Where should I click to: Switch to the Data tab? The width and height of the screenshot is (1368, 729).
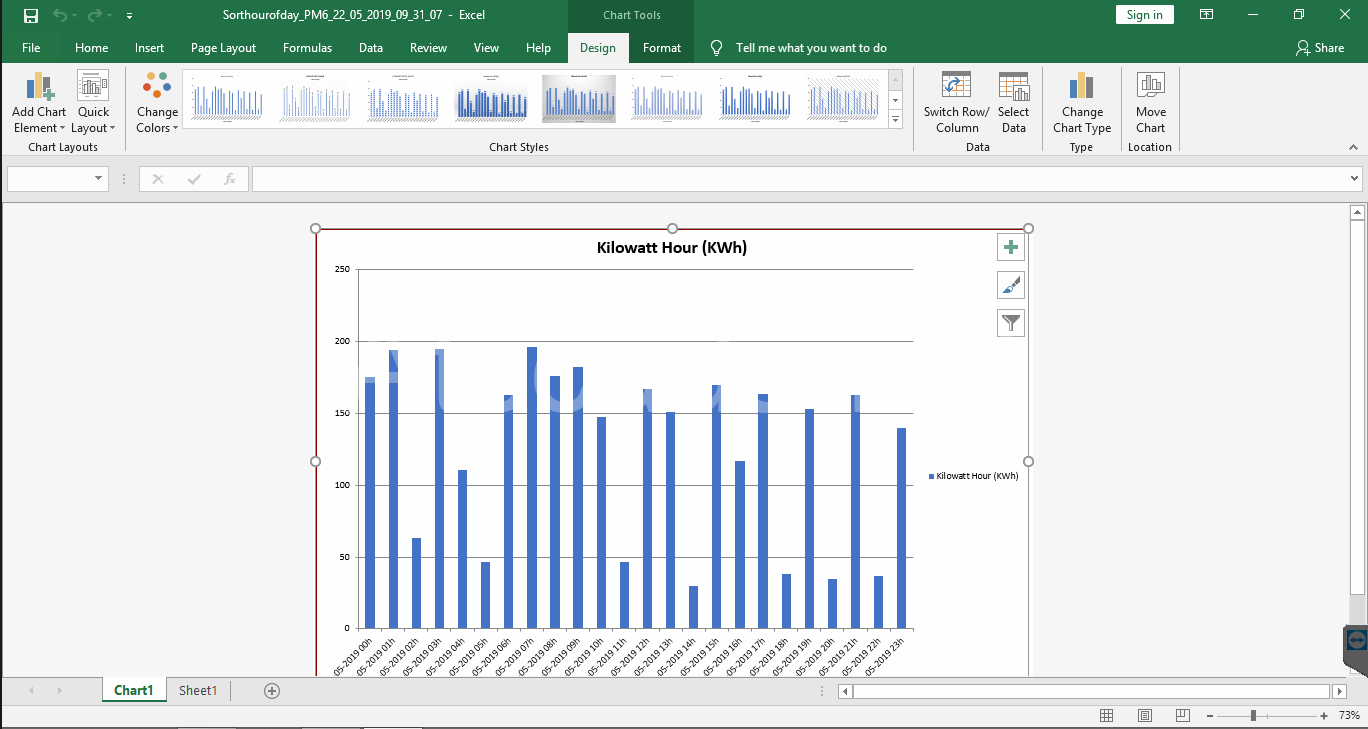click(371, 48)
